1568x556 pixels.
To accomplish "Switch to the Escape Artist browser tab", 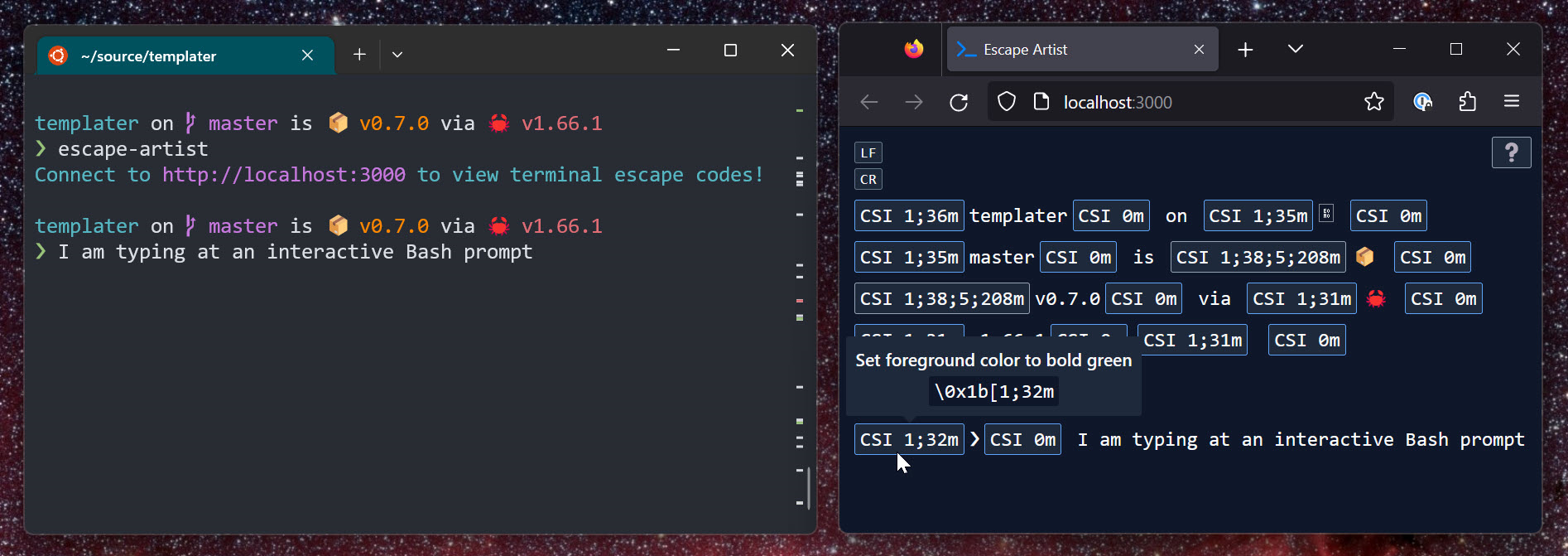I will coord(1068,50).
